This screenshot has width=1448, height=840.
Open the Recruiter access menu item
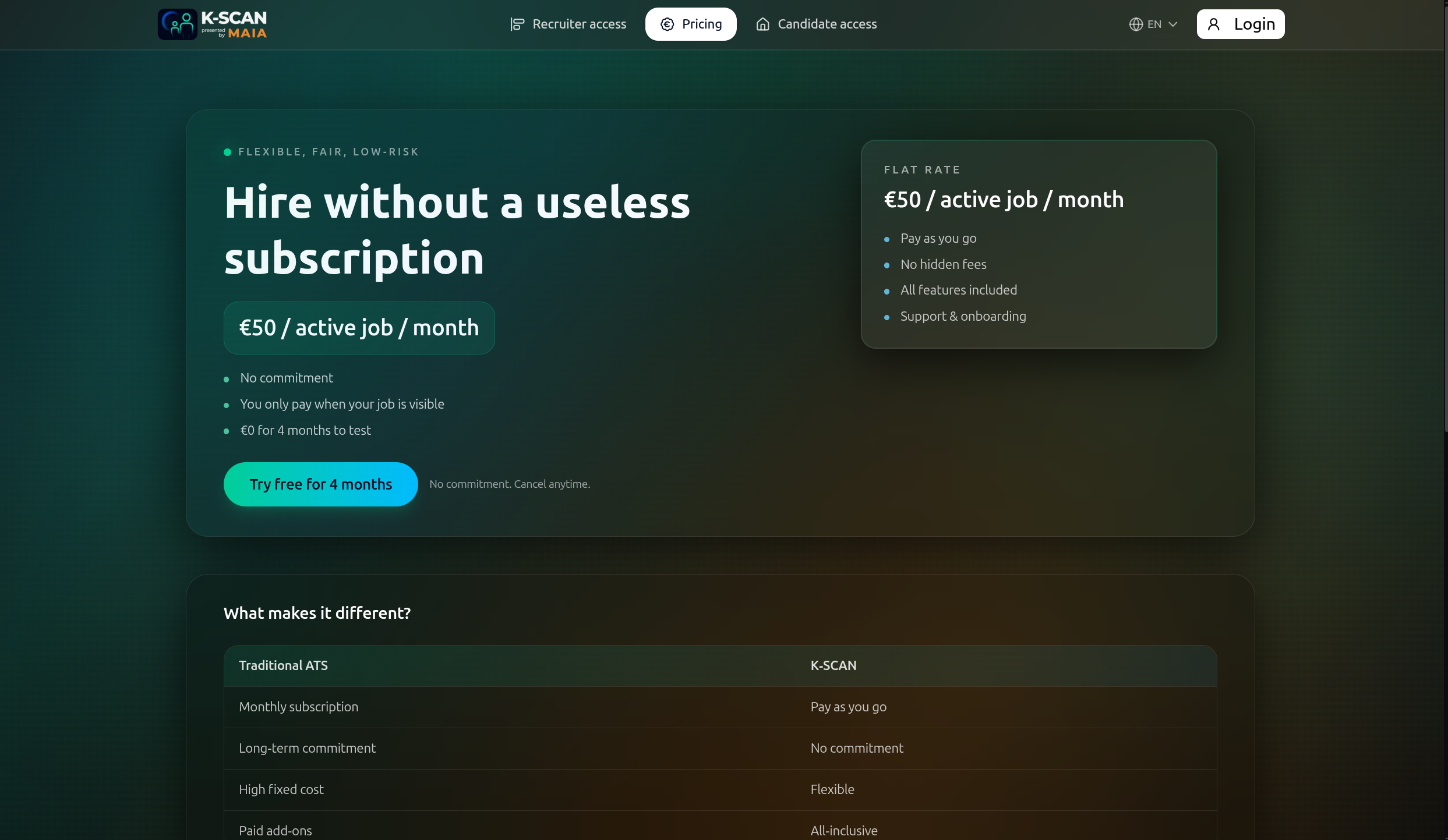pyautogui.click(x=579, y=24)
